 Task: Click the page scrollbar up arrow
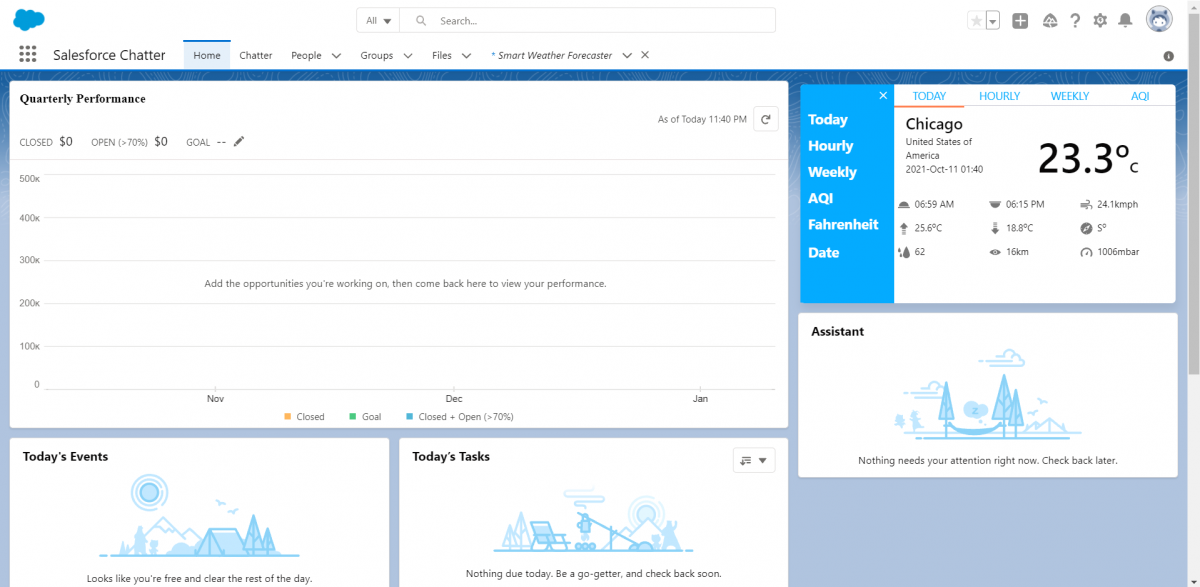click(x=1193, y=6)
